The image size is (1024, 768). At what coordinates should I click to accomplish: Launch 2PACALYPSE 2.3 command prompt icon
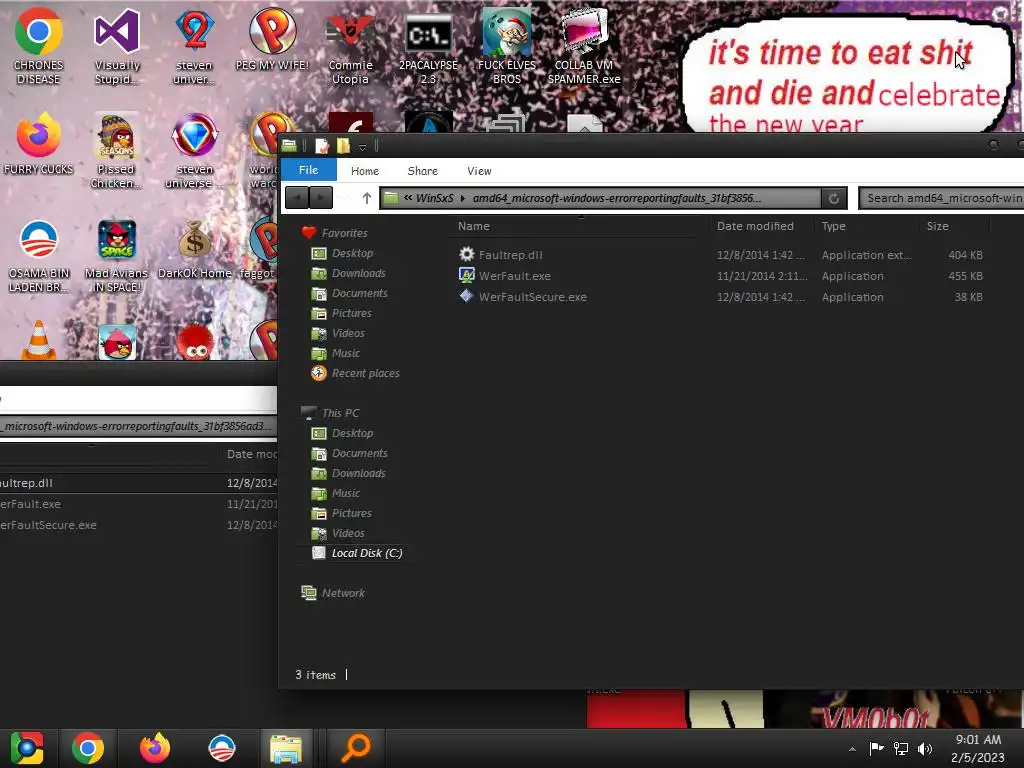pyautogui.click(x=428, y=46)
